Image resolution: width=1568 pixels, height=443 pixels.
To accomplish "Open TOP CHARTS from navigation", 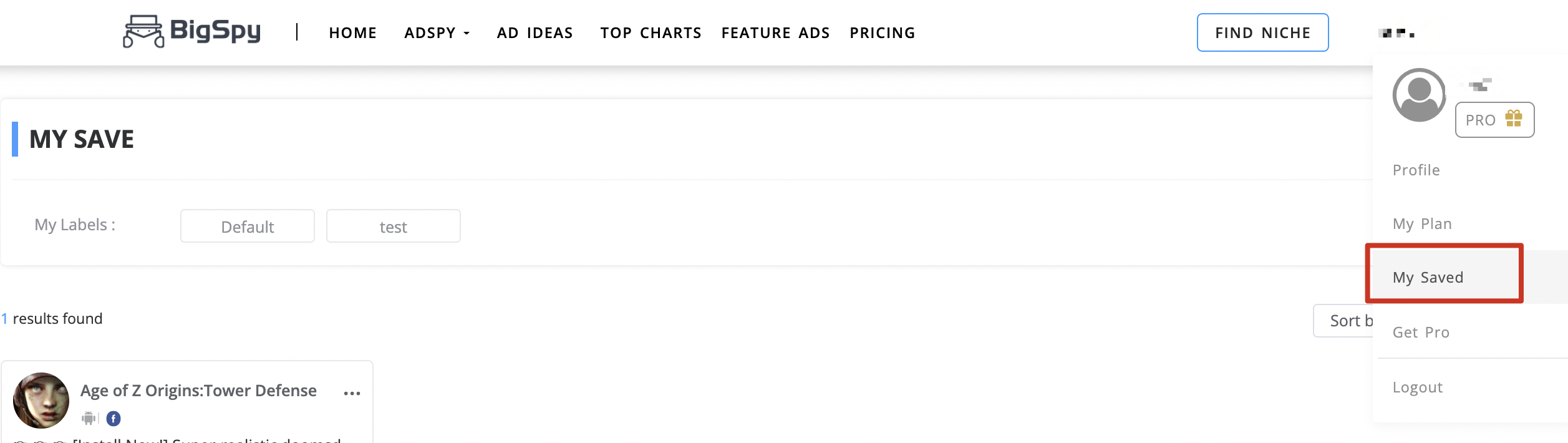I will [x=651, y=33].
